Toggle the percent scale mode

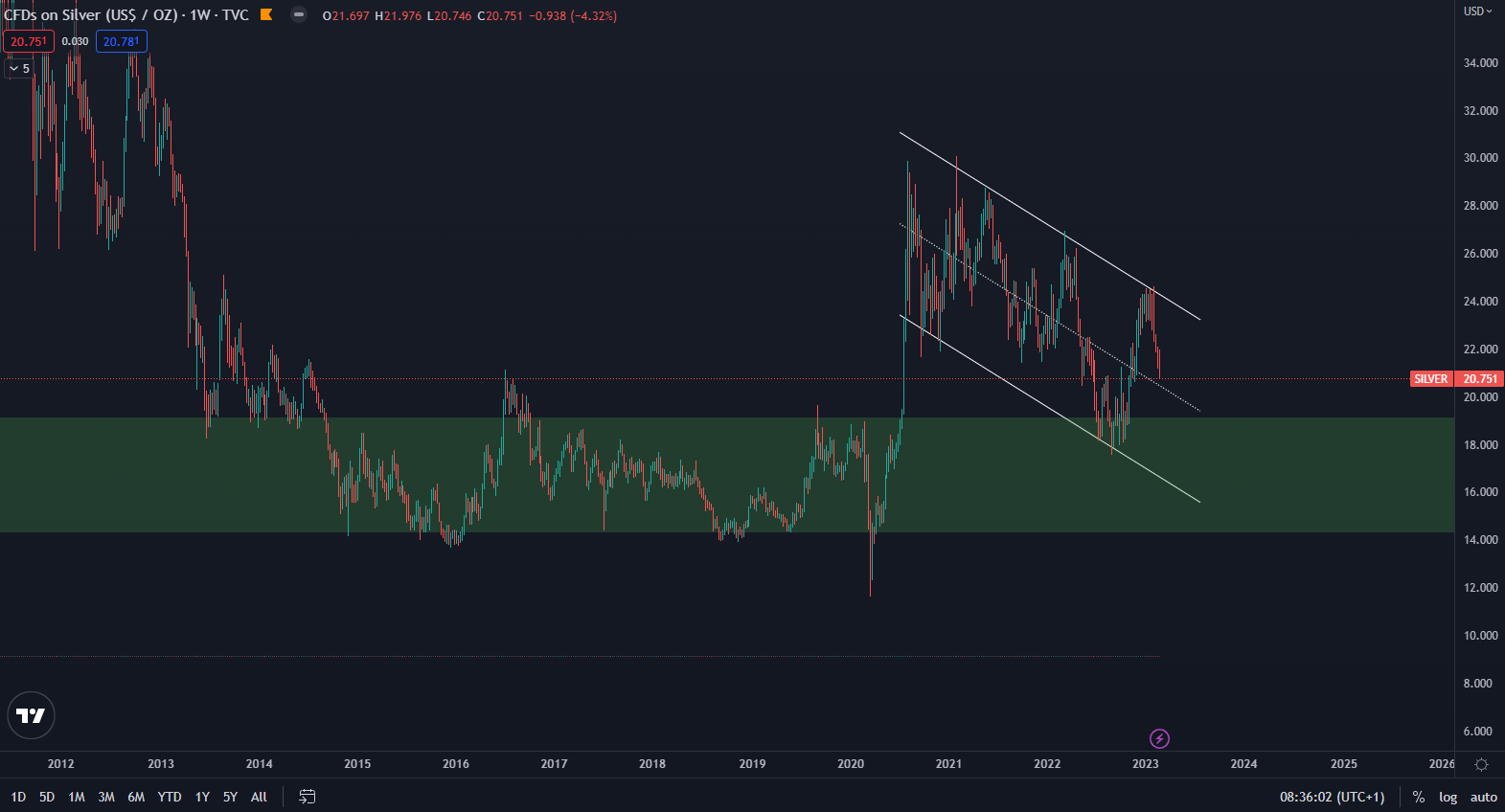point(1419,797)
